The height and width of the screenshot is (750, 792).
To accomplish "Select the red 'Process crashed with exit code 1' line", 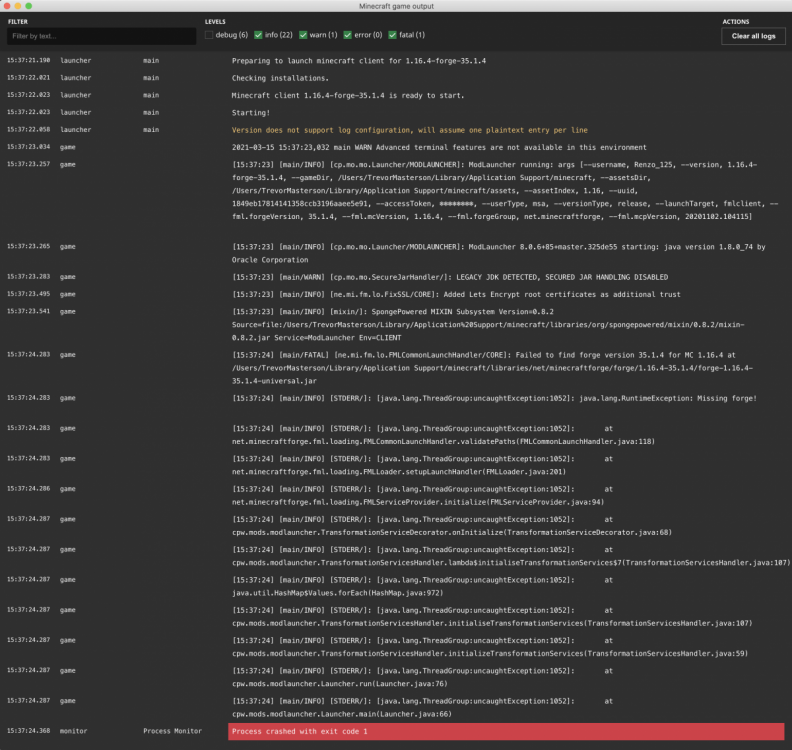I will [x=506, y=731].
